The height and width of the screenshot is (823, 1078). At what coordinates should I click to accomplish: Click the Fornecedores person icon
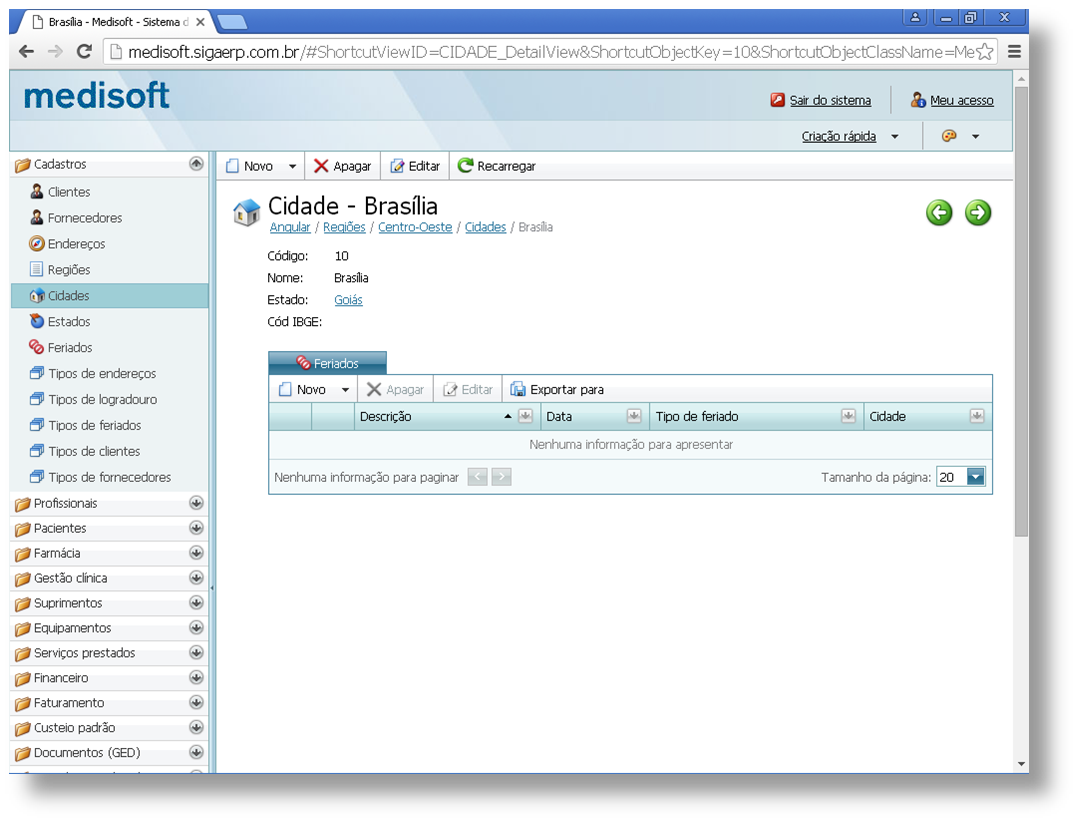click(x=37, y=217)
